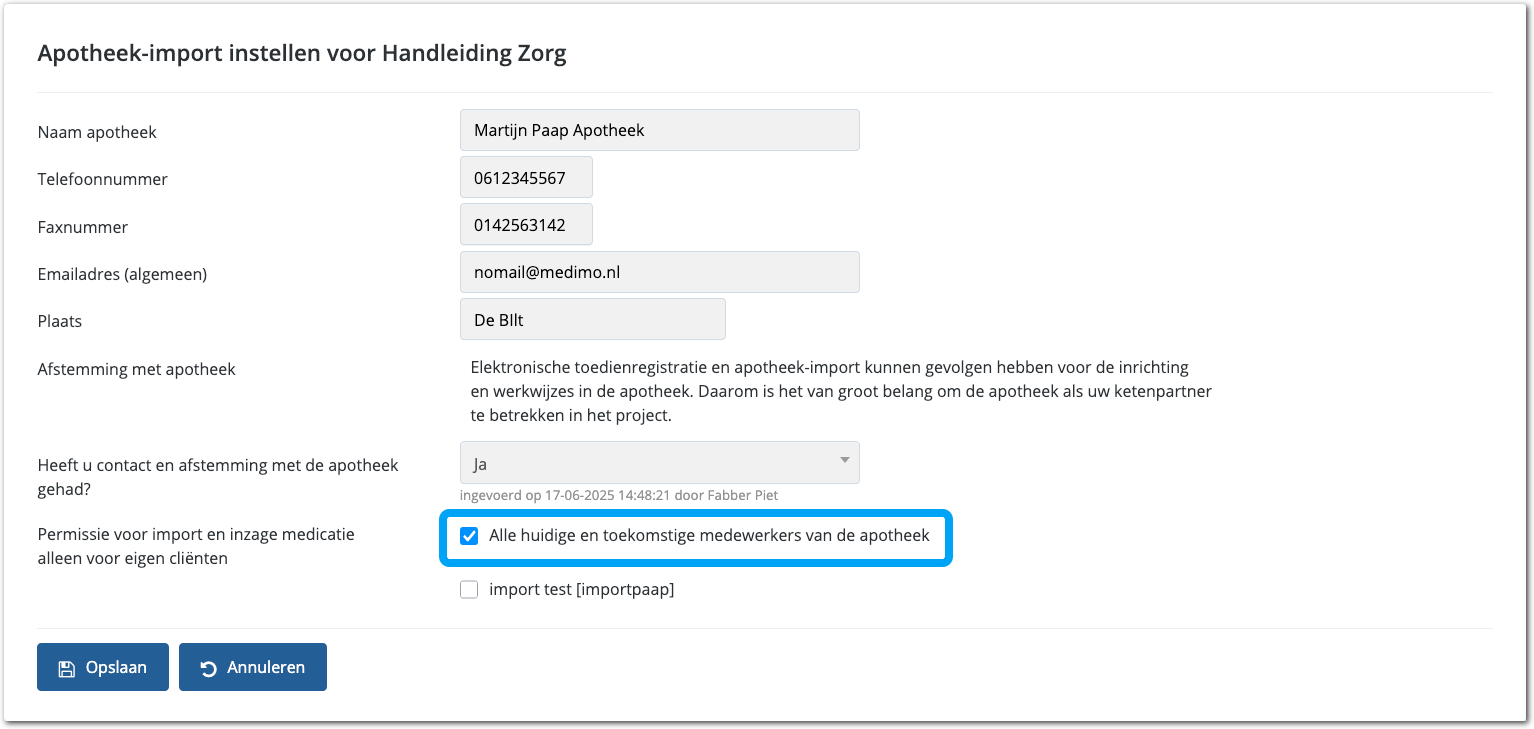Click the floppy disk save icon
Image resolution: width=1534 pixels, height=729 pixels.
pos(66,668)
